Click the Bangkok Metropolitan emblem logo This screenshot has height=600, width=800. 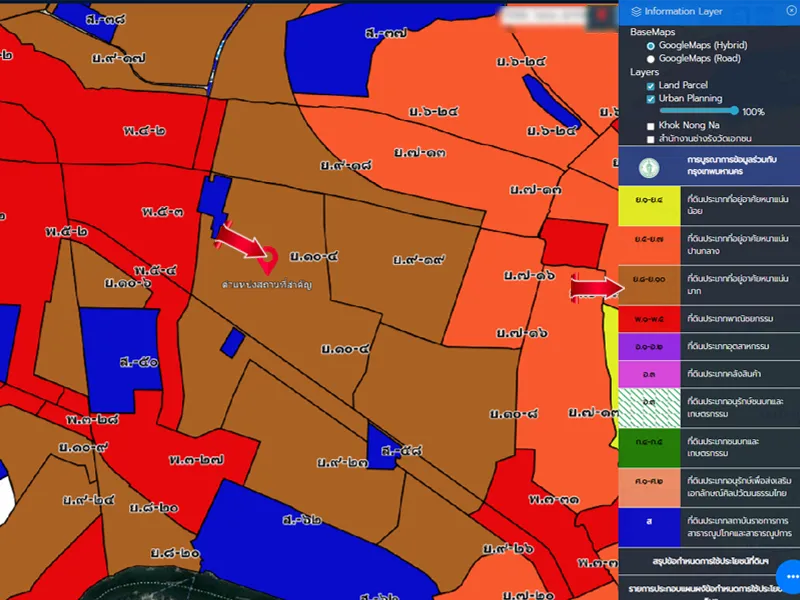[648, 165]
